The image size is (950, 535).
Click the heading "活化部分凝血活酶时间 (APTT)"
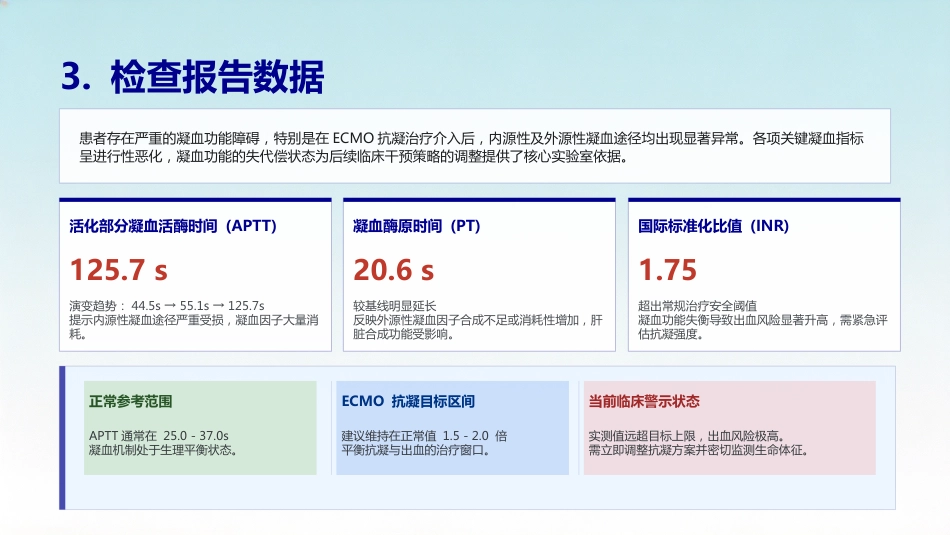point(173,226)
